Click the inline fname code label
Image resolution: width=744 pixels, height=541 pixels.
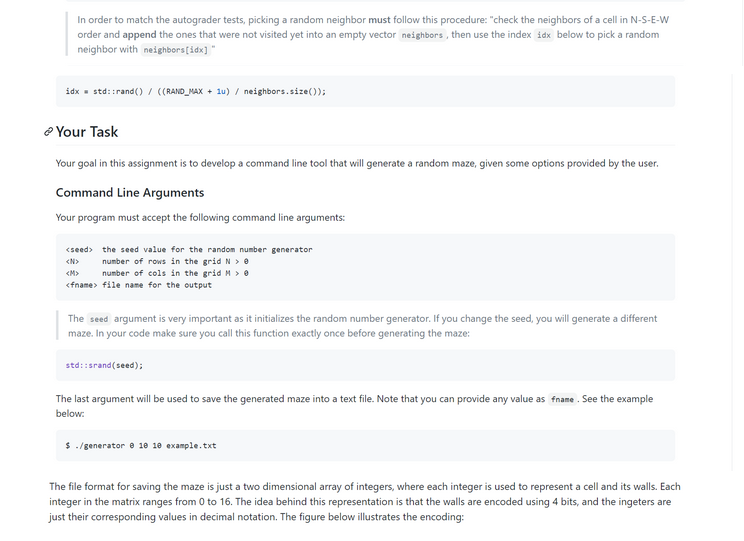[562, 400]
